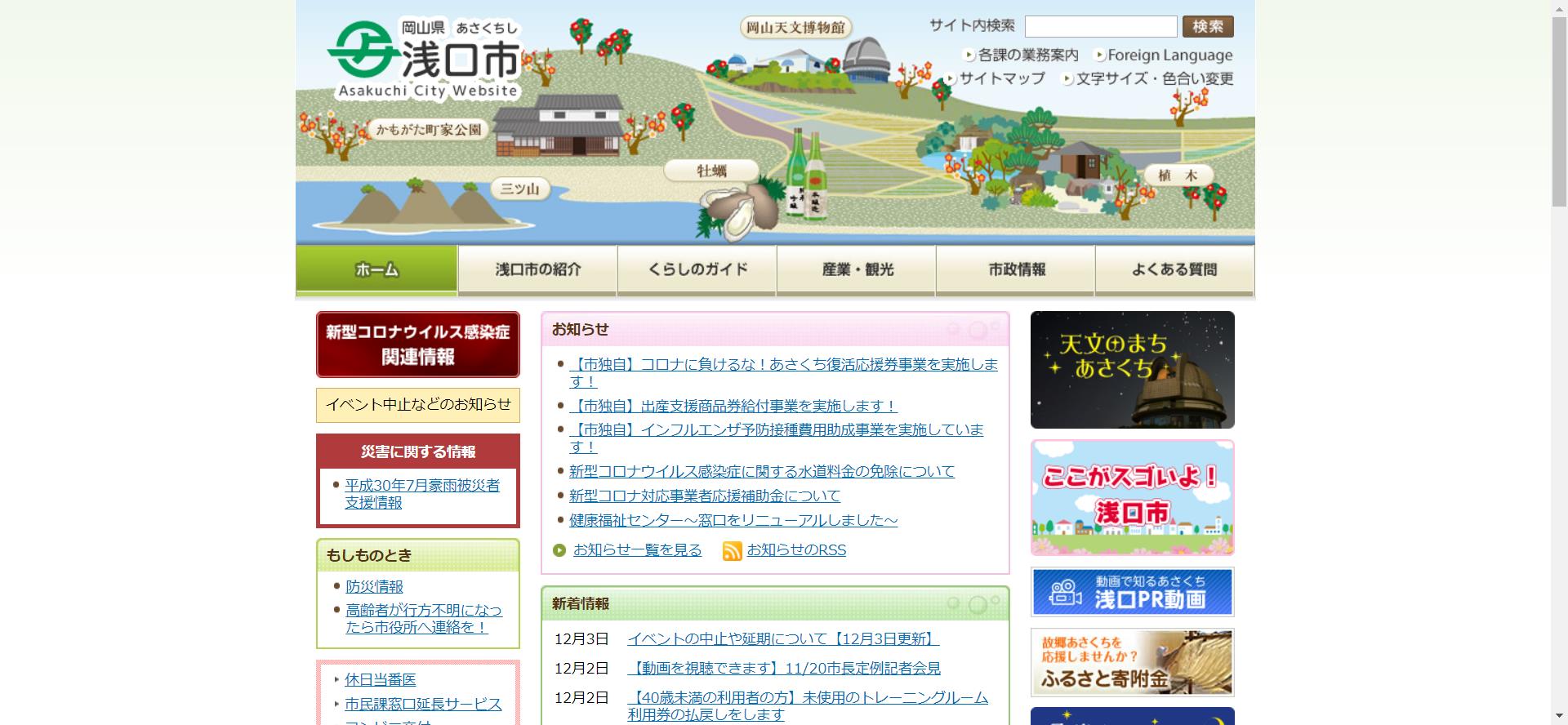Open the よくある質問 tab
This screenshot has height=725, width=1568.
pos(1174,270)
